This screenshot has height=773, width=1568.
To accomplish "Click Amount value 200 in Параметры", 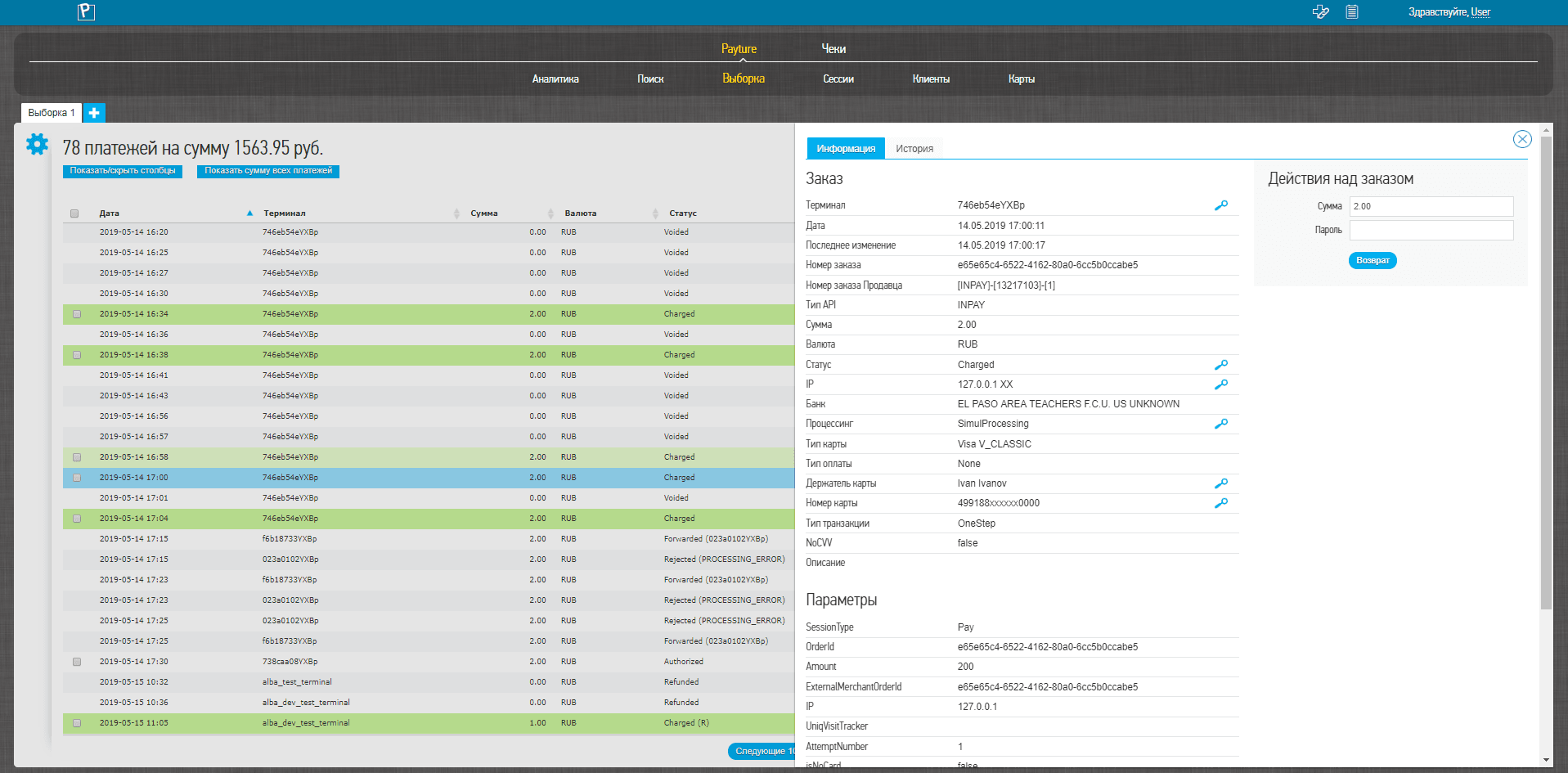I will pos(966,667).
